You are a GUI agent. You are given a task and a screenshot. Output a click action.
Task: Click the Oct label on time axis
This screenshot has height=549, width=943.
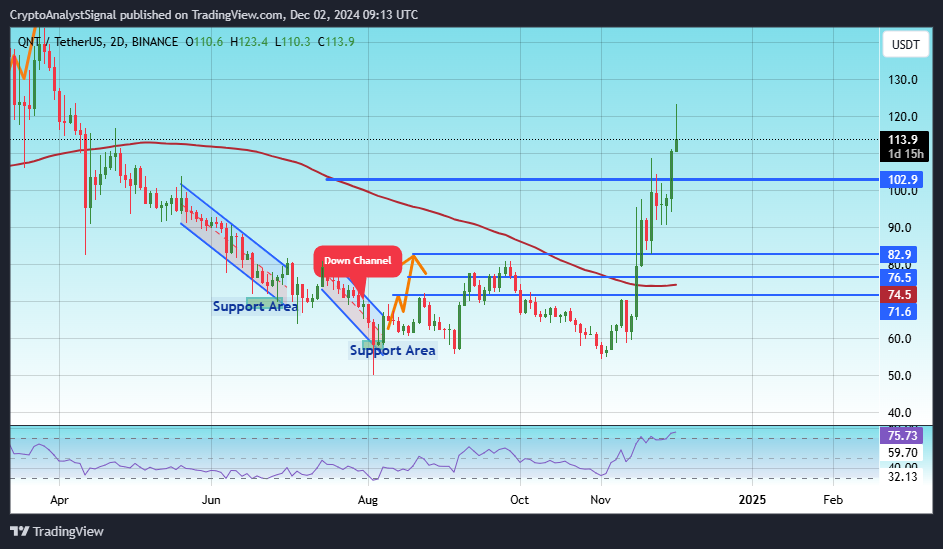[x=520, y=500]
